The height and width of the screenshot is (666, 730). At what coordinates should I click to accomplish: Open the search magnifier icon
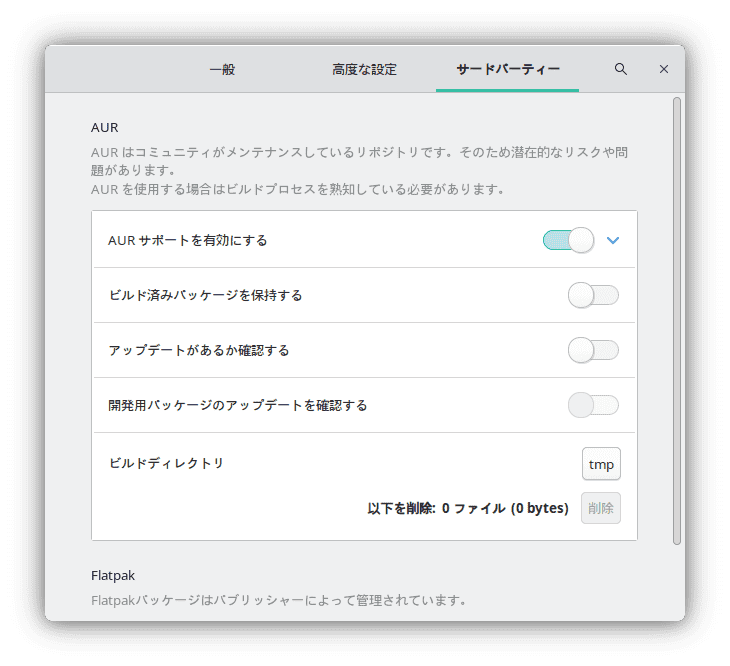coord(620,69)
